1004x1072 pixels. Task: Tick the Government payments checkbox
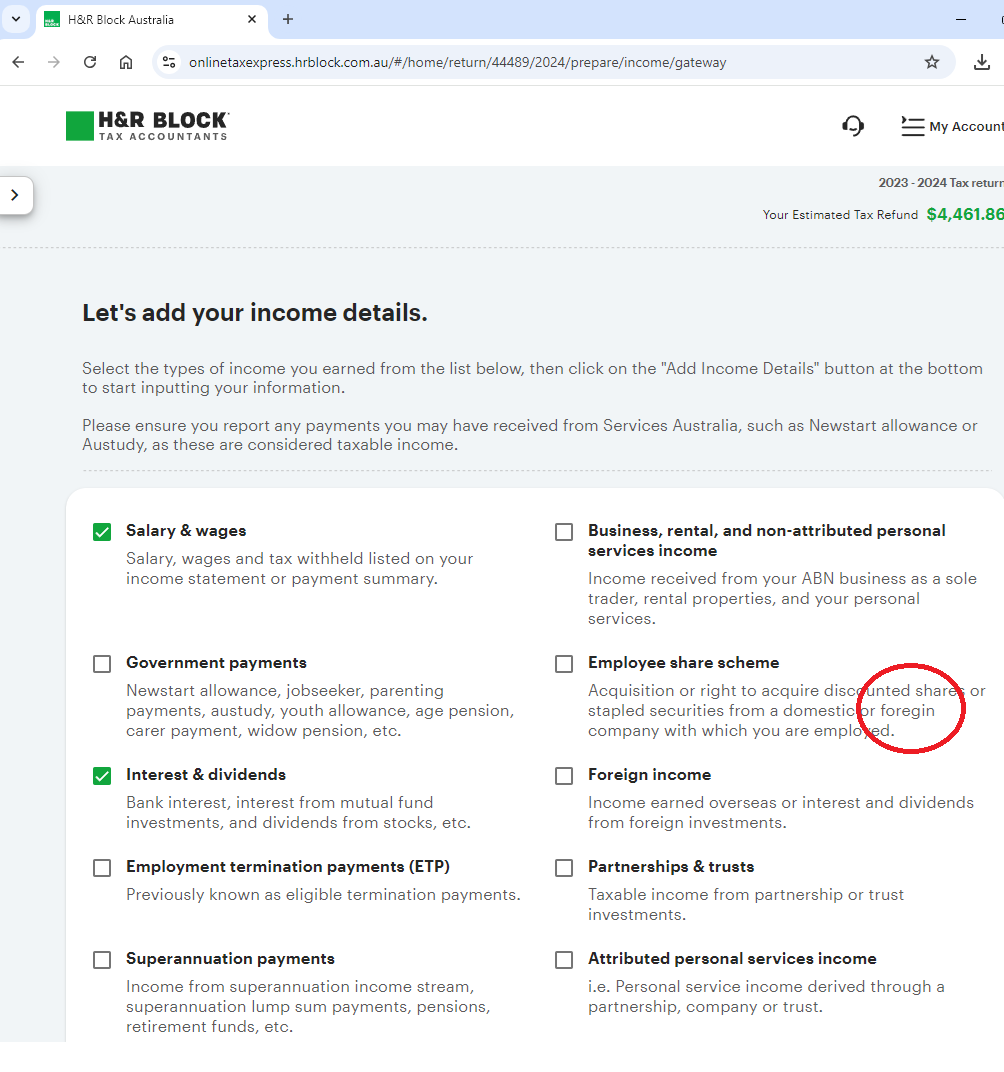[x=102, y=664]
